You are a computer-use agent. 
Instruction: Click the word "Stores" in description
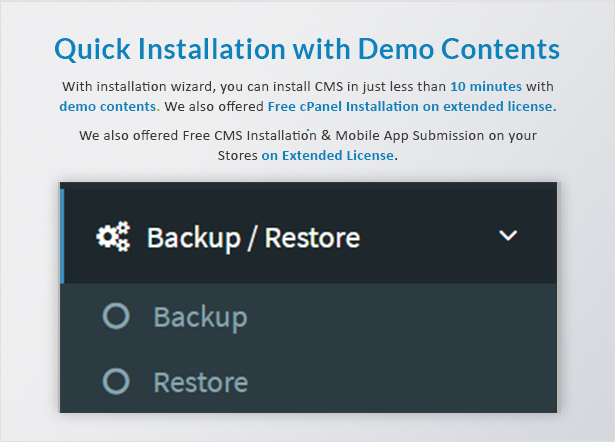[x=238, y=156]
